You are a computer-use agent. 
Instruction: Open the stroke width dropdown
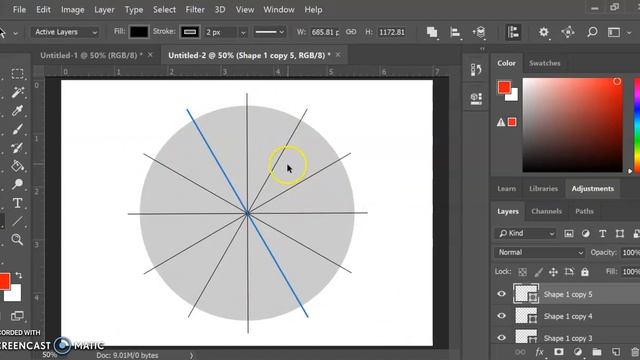tap(243, 32)
